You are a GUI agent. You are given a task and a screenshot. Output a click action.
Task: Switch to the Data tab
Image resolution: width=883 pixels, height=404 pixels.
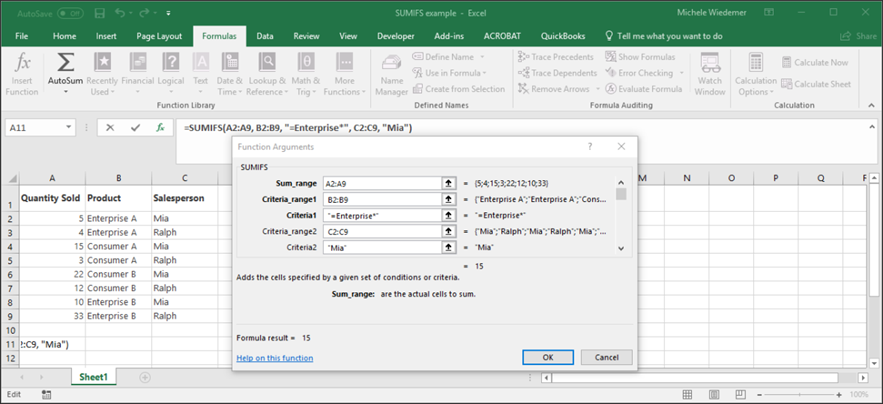click(265, 36)
